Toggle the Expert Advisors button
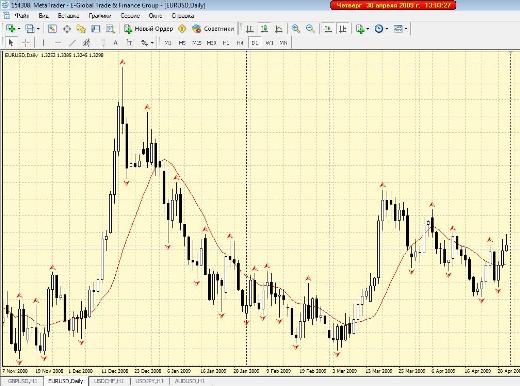Screen dimensions: 520x386 [x=213, y=29]
